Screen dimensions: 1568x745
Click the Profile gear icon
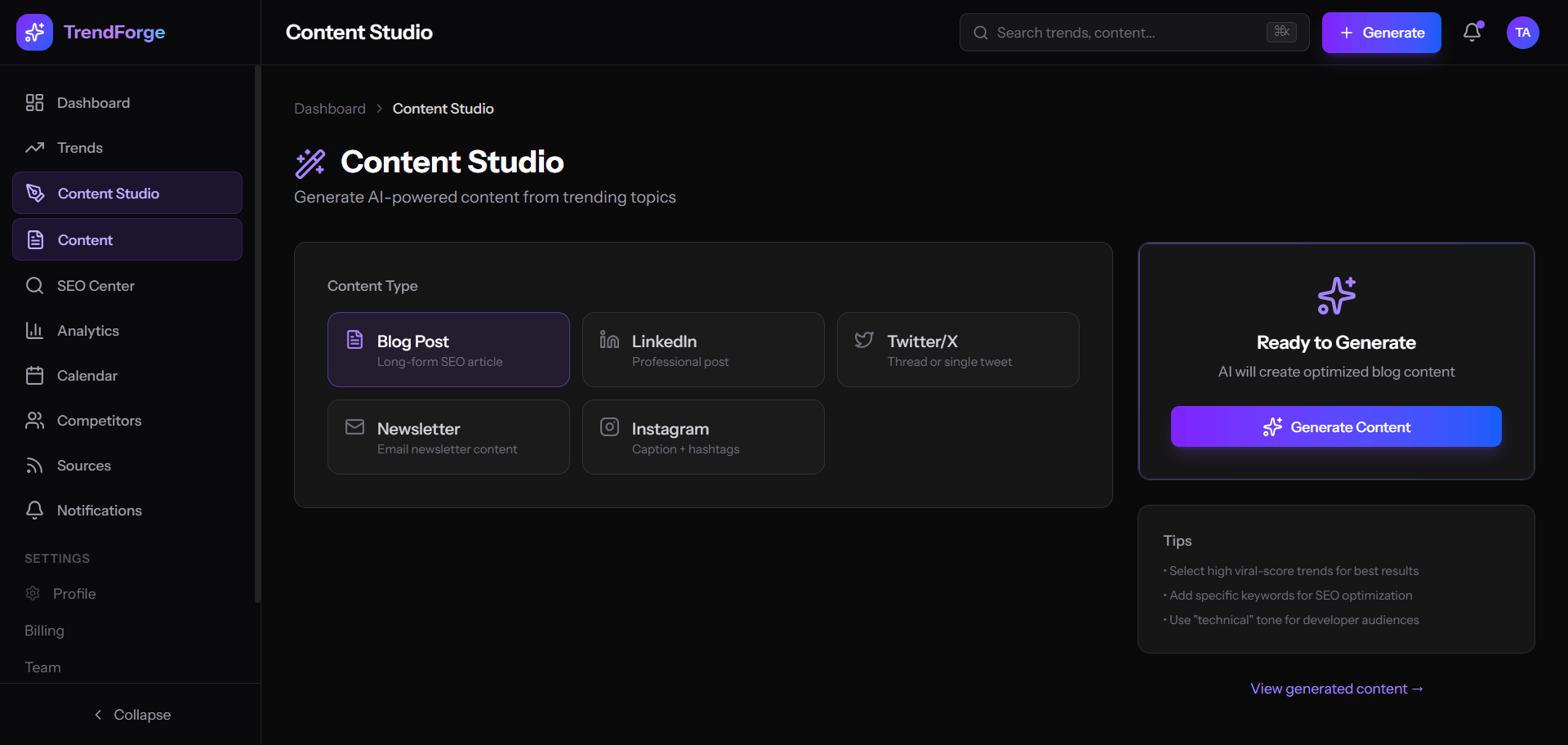coord(33,593)
